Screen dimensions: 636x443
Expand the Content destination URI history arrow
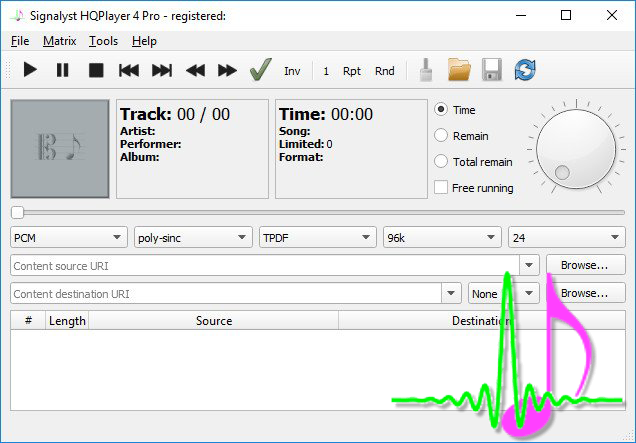point(451,293)
